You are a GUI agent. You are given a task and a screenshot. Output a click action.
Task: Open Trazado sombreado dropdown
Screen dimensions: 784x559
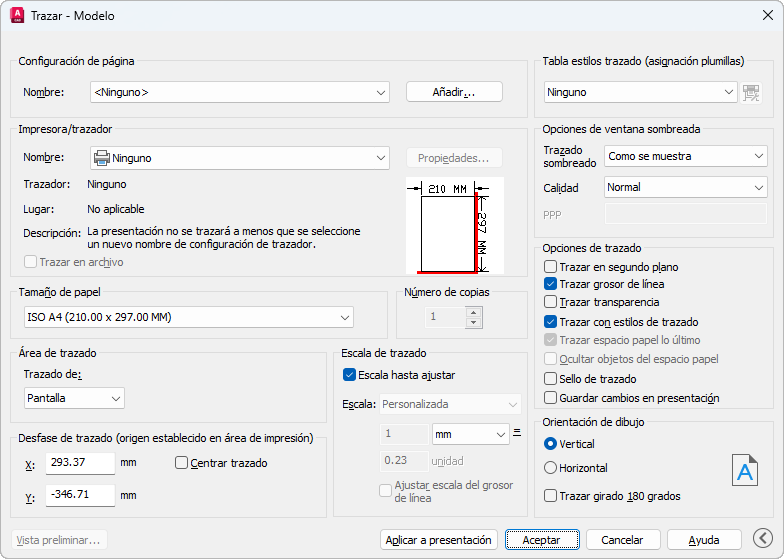click(x=686, y=156)
